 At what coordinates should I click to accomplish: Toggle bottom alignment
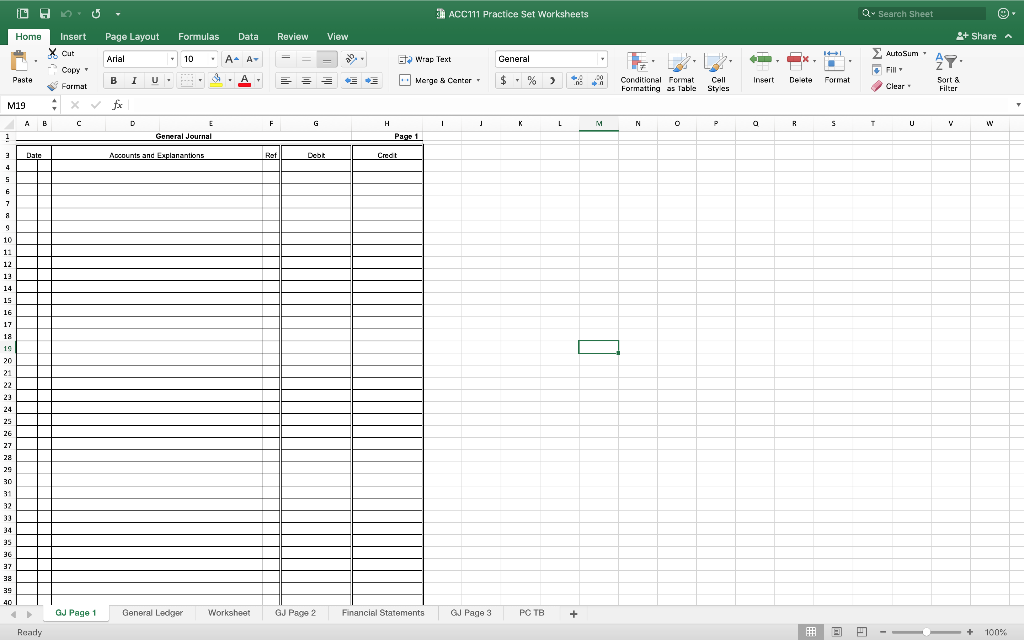pos(327,59)
